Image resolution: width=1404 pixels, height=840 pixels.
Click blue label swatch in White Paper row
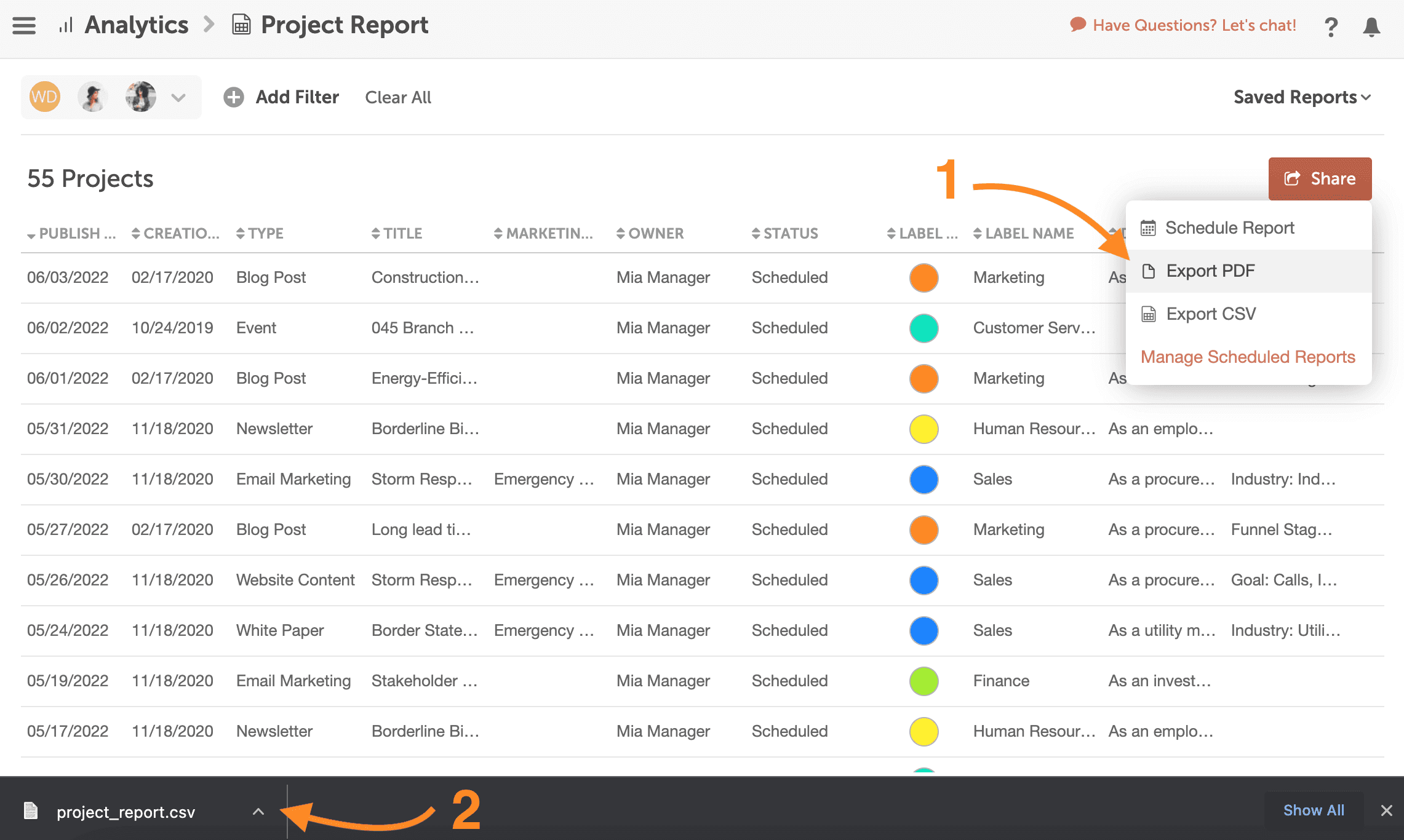(923, 630)
